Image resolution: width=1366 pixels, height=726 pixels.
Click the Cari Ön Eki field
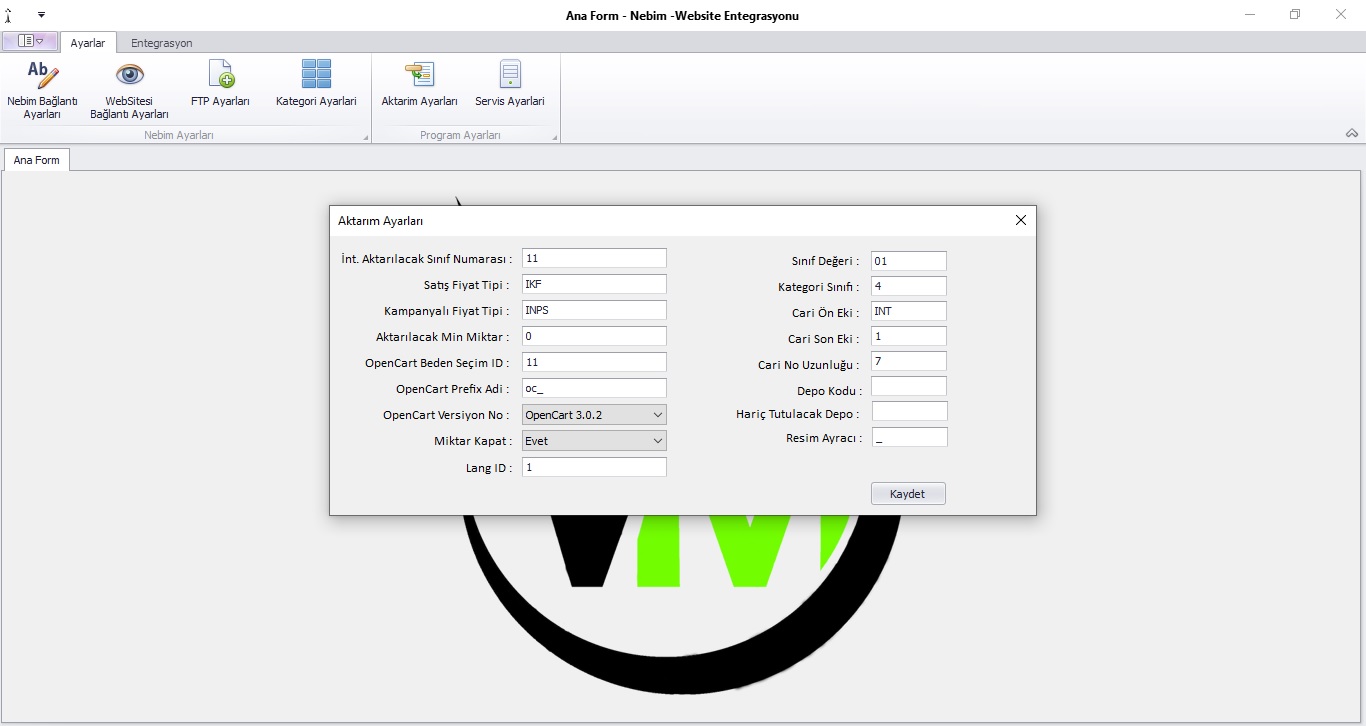click(908, 312)
